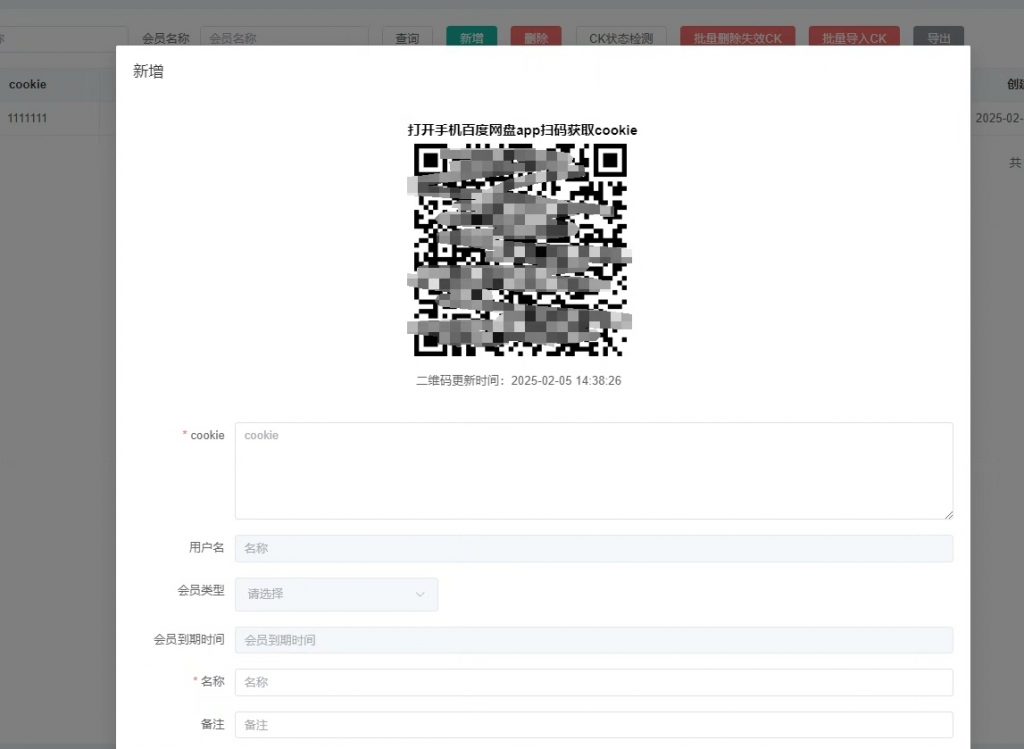Click the 查询 search button
This screenshot has height=749, width=1024.
(408, 38)
